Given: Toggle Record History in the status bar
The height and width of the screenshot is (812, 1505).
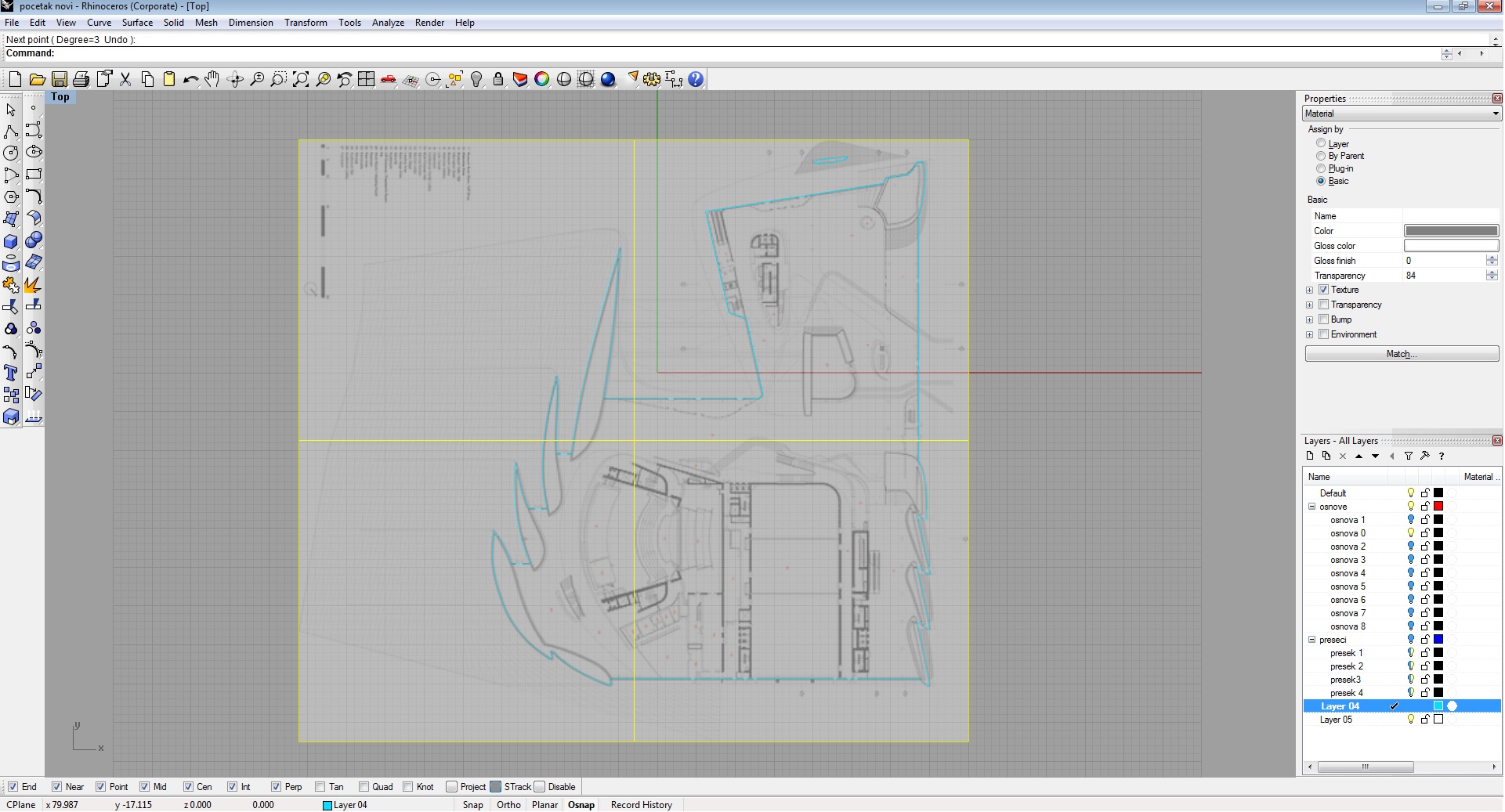Looking at the screenshot, I should [x=641, y=805].
